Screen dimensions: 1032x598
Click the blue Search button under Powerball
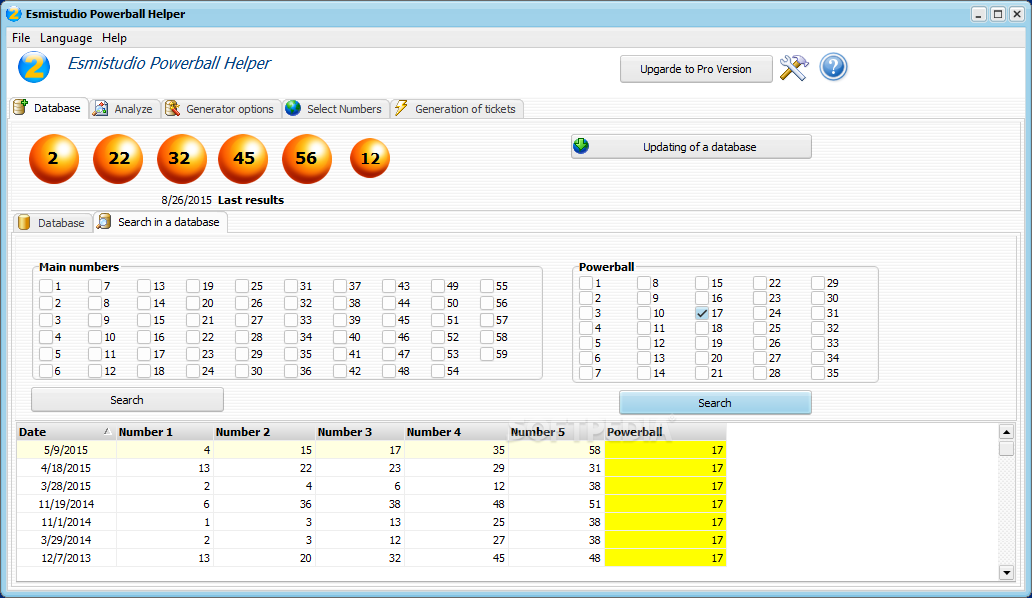point(715,403)
